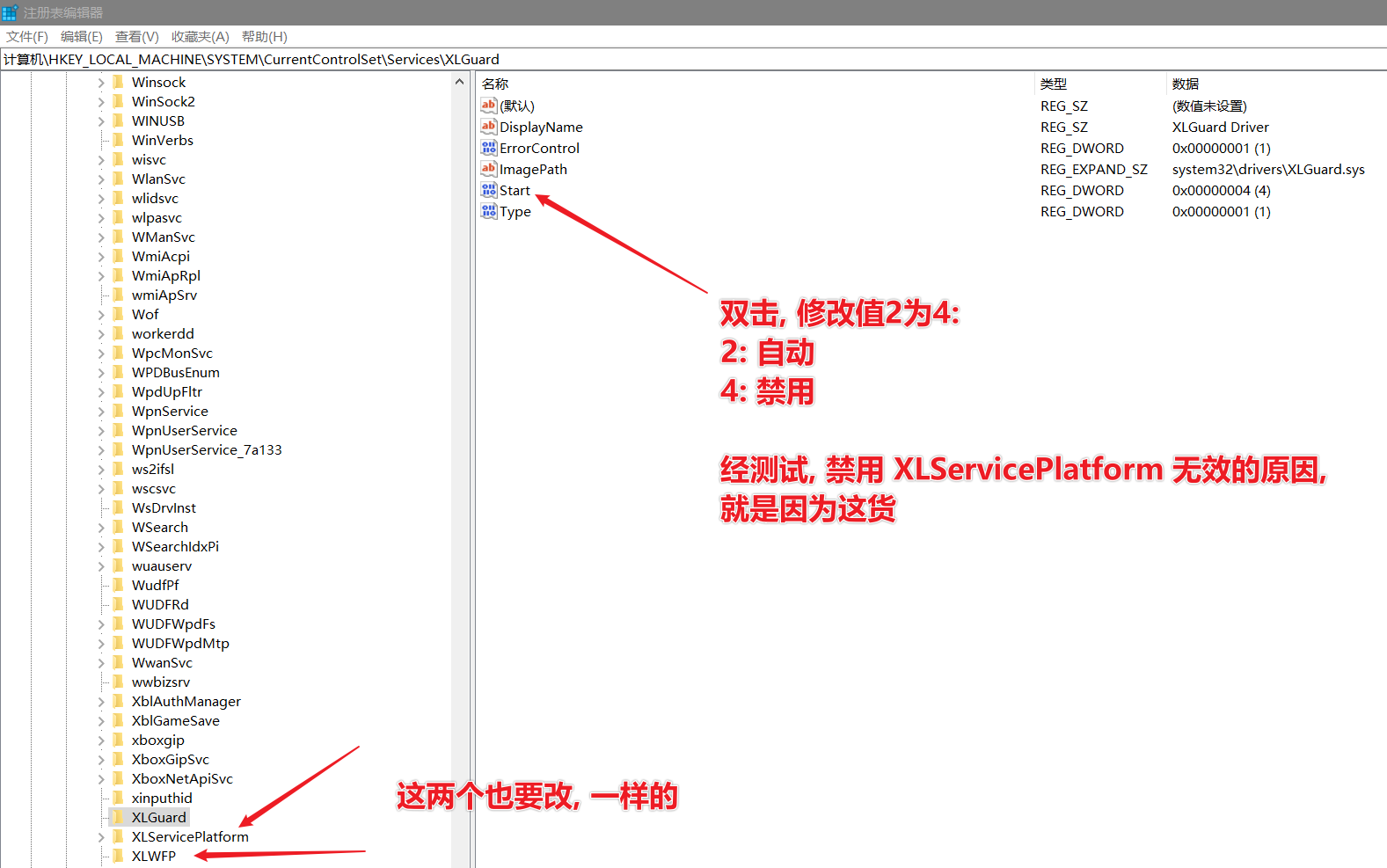1387x868 pixels.
Task: Select the icon of the Type value
Action: click(489, 211)
